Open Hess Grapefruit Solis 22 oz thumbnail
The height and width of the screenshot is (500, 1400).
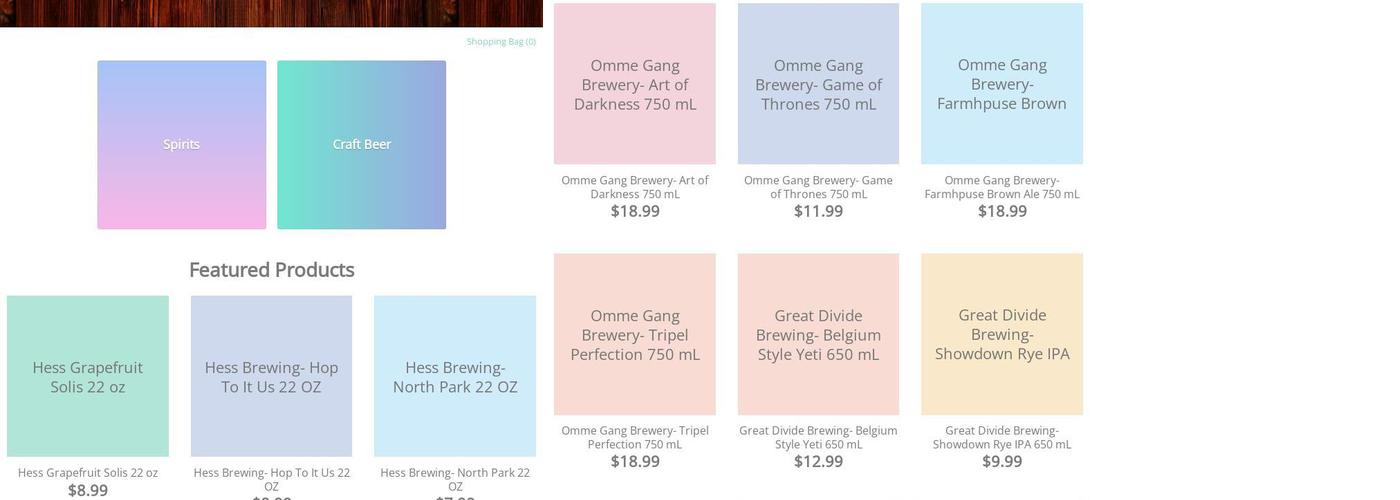pyautogui.click(x=88, y=376)
